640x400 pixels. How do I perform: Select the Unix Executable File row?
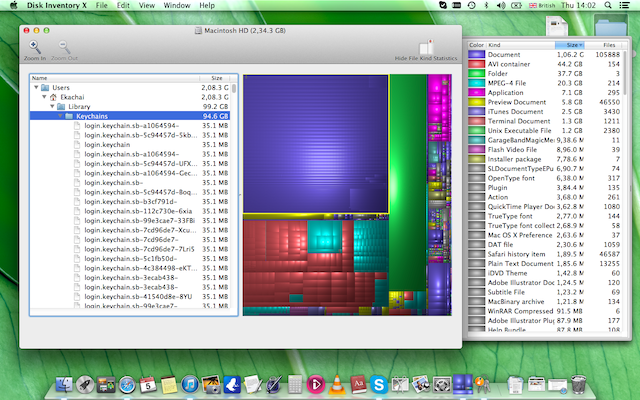(x=544, y=131)
